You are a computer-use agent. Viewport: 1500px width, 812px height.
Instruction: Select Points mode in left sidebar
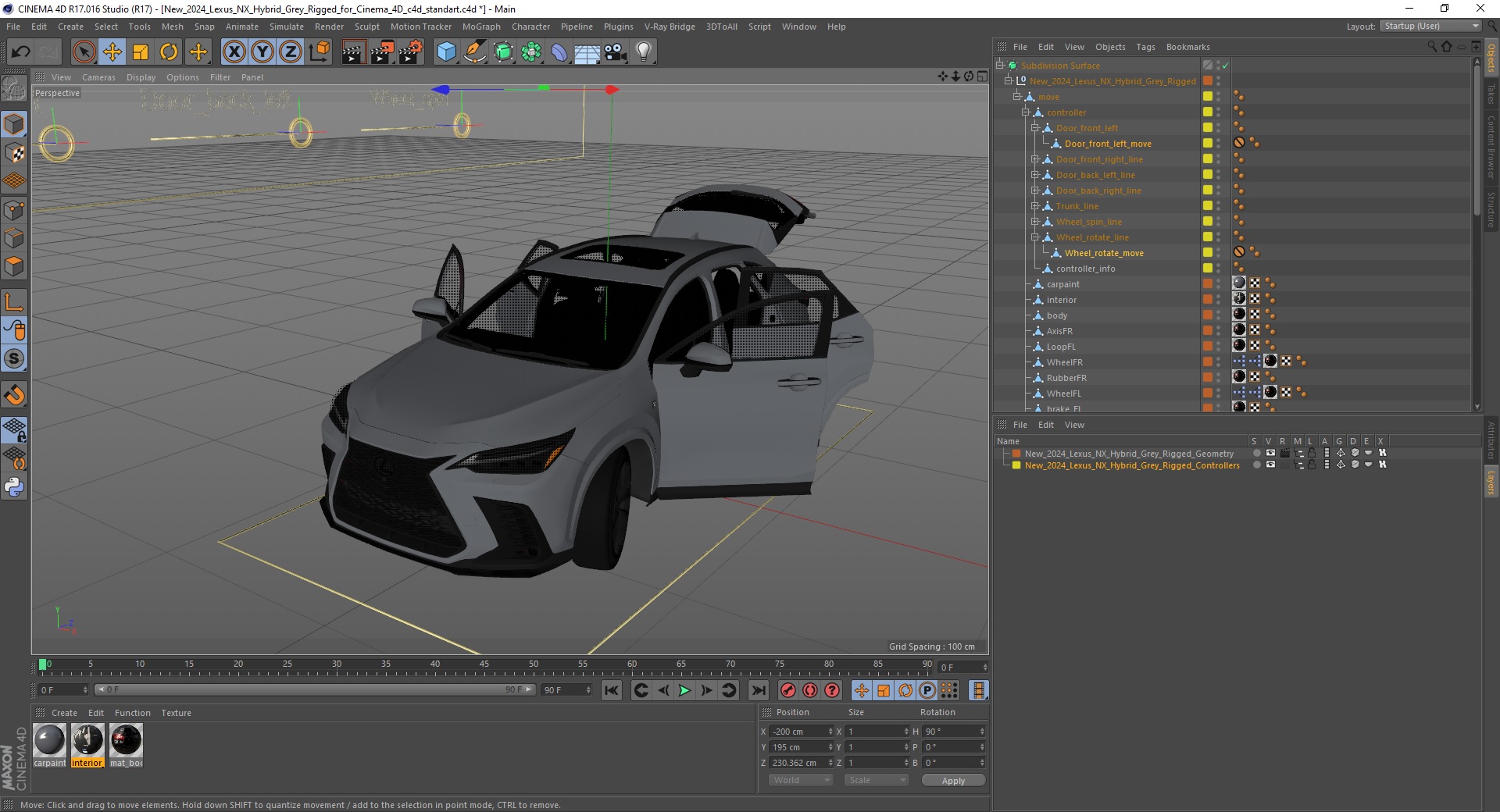coord(14,209)
